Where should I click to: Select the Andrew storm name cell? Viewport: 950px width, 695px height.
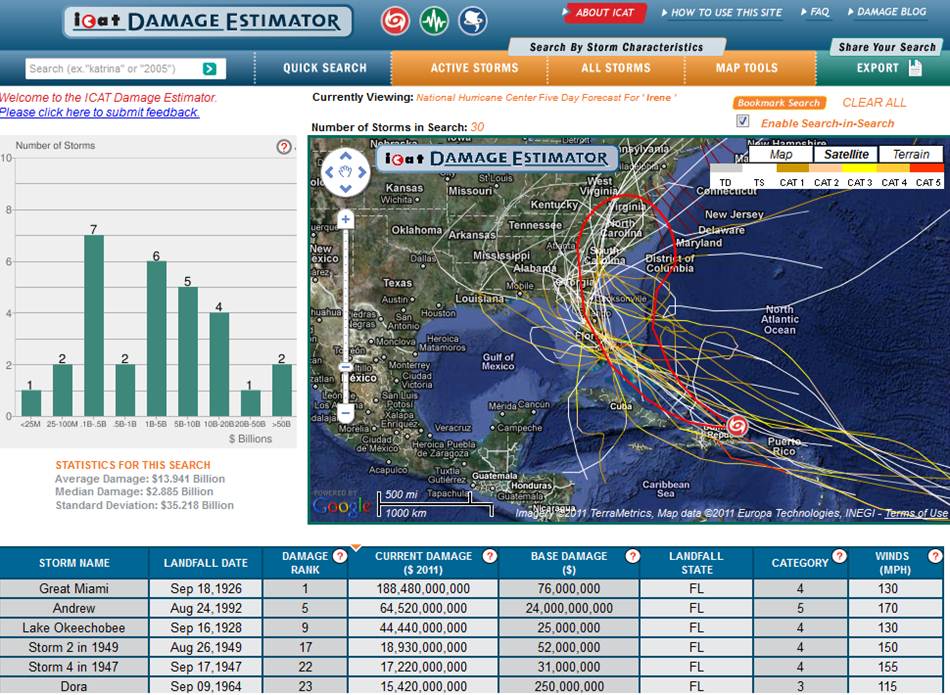pos(74,608)
